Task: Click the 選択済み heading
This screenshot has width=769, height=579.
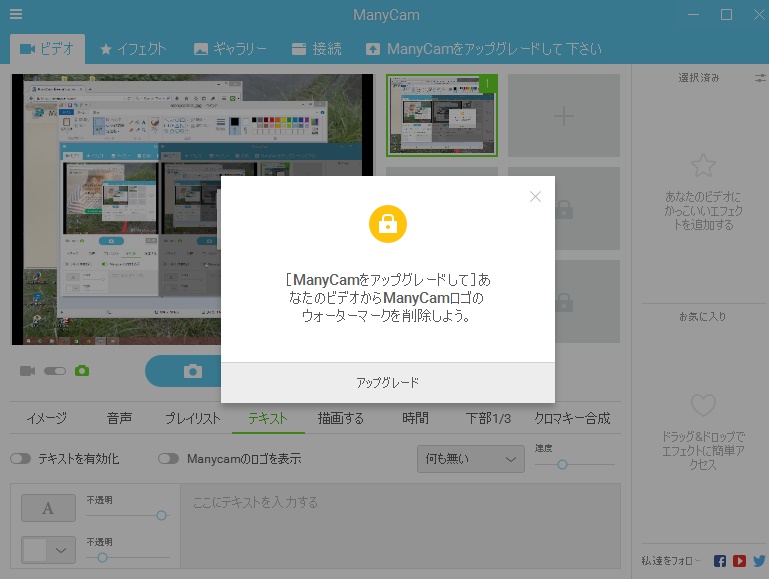Action: (x=699, y=77)
